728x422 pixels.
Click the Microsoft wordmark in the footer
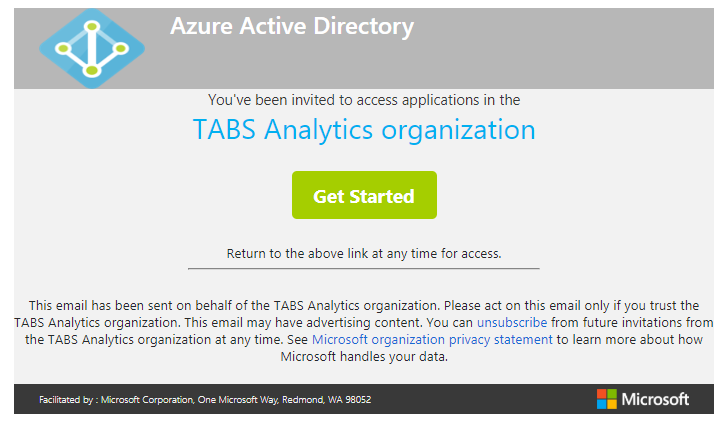tap(655, 400)
